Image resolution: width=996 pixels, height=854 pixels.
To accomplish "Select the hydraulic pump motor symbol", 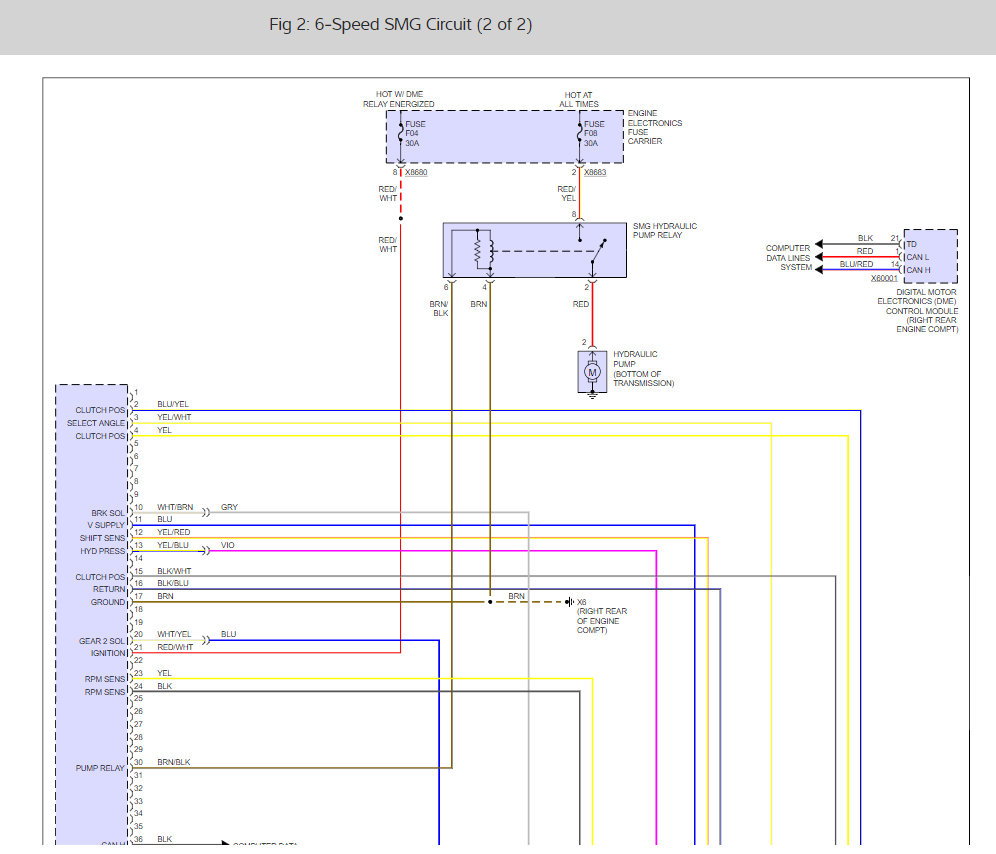I will 592,372.
